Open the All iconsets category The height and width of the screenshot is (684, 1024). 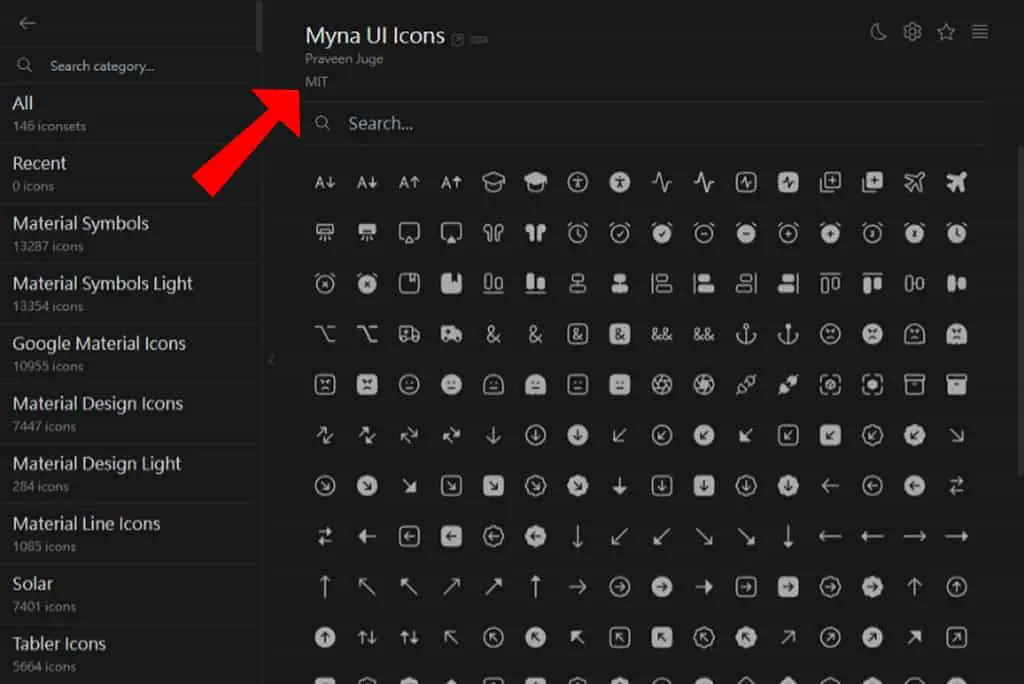tap(131, 114)
